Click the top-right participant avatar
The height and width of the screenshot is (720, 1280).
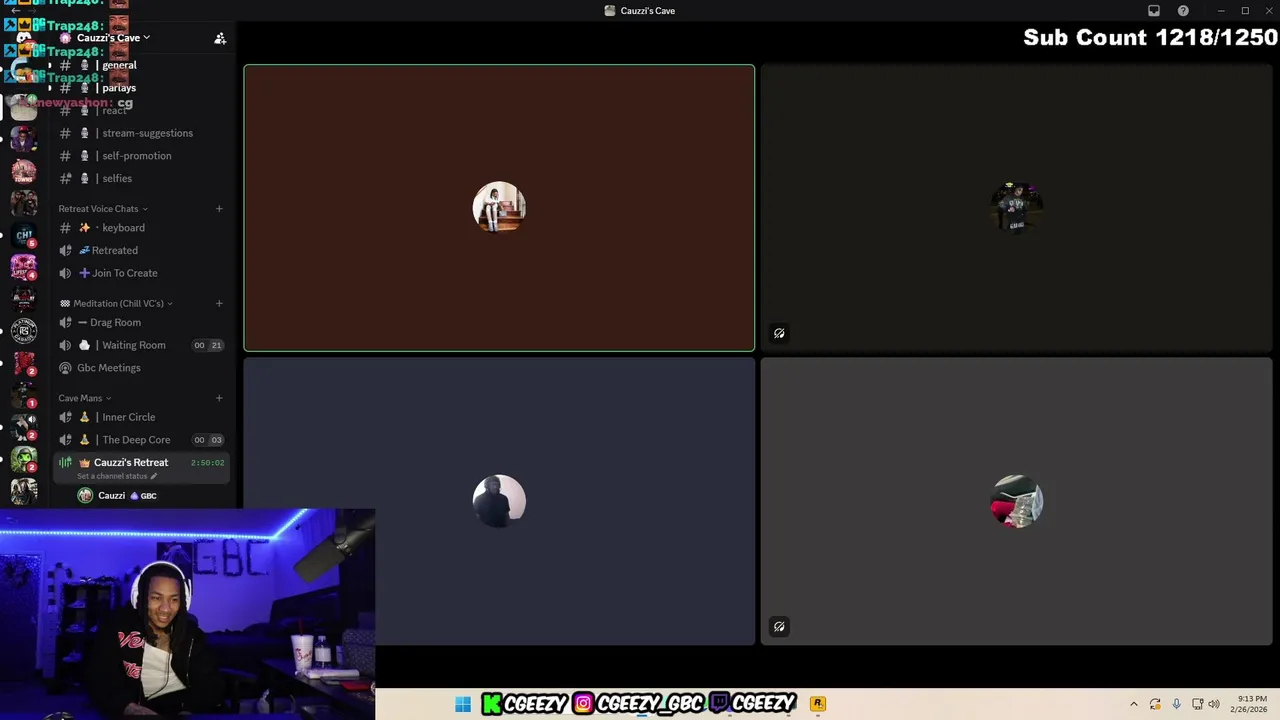pyautogui.click(x=1016, y=208)
